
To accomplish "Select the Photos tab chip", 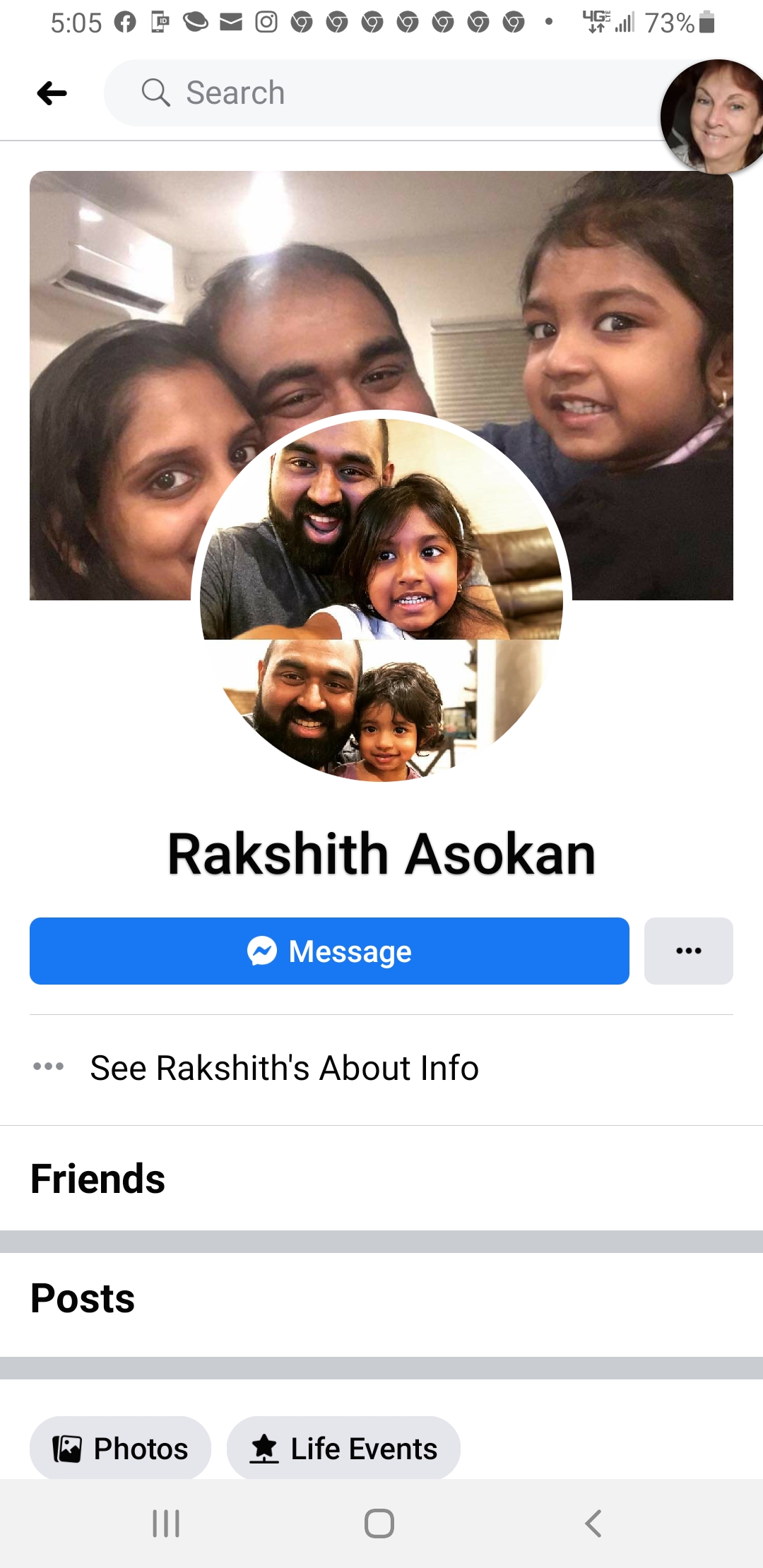I will 120,1449.
